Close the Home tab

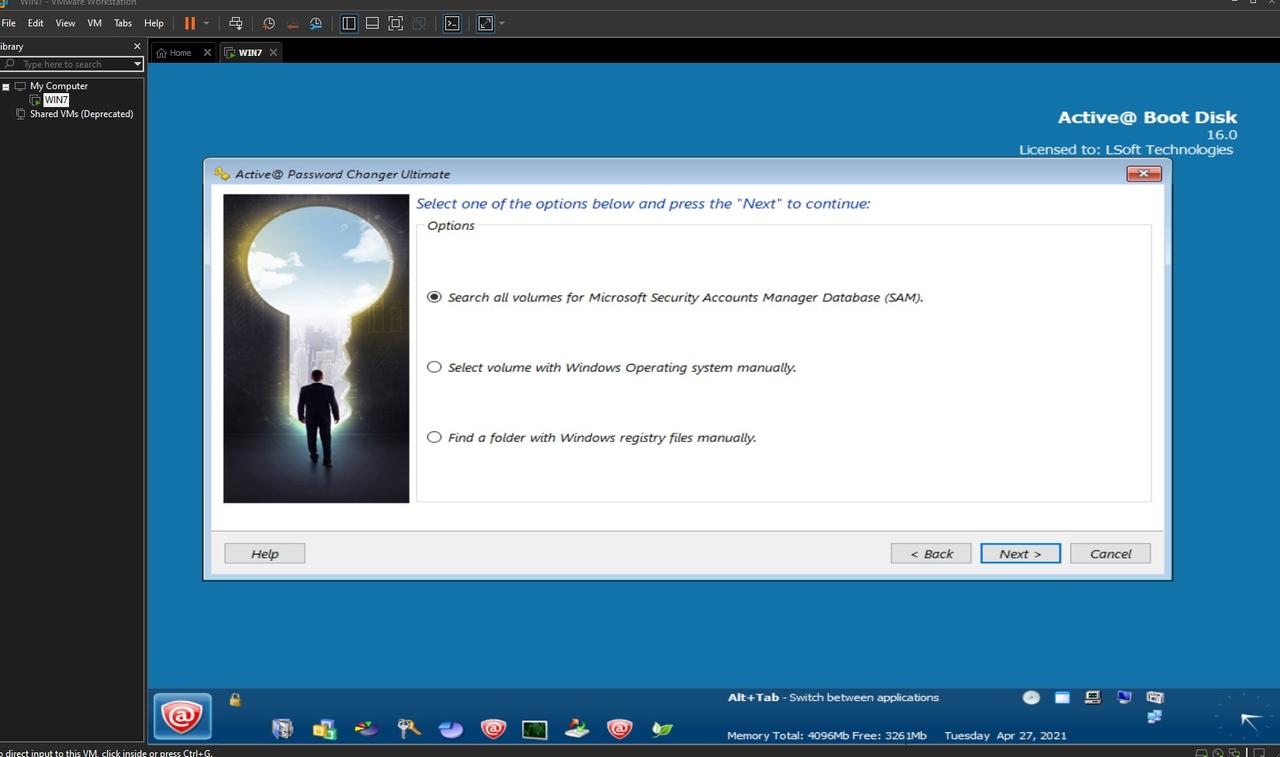[207, 52]
